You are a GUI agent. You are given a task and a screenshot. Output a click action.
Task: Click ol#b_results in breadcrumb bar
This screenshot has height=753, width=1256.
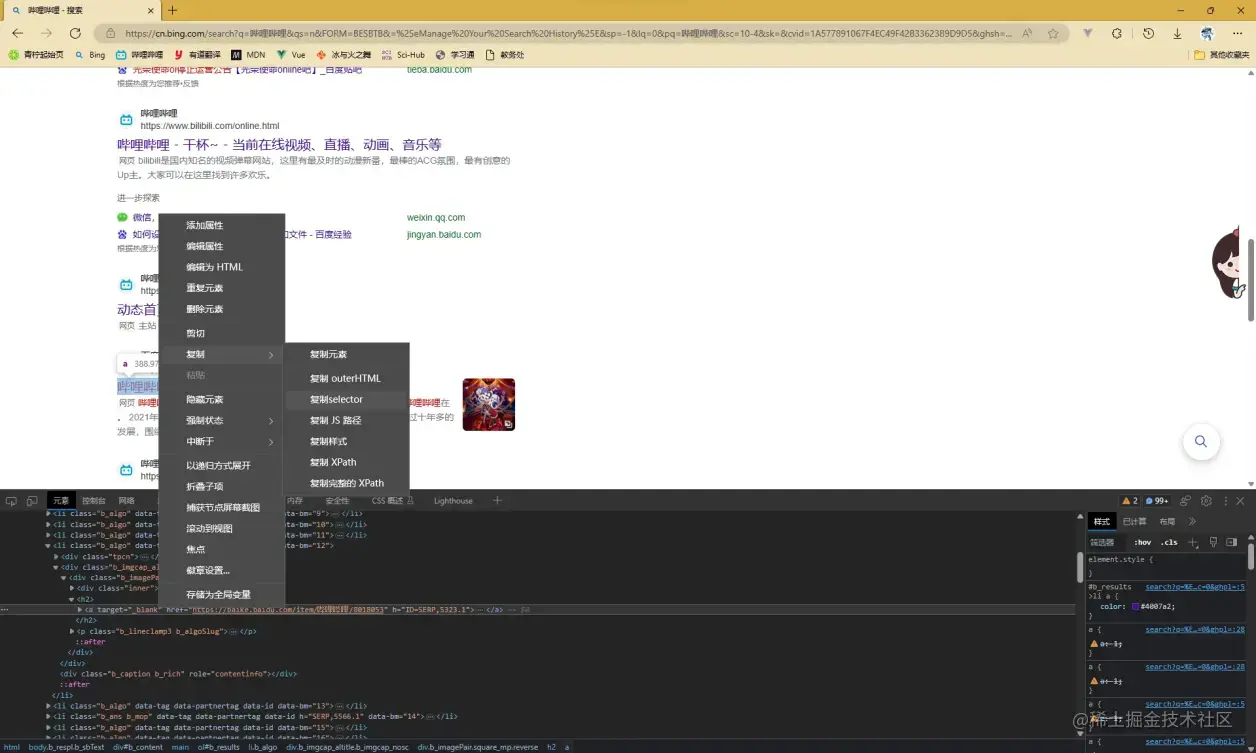[218, 747]
